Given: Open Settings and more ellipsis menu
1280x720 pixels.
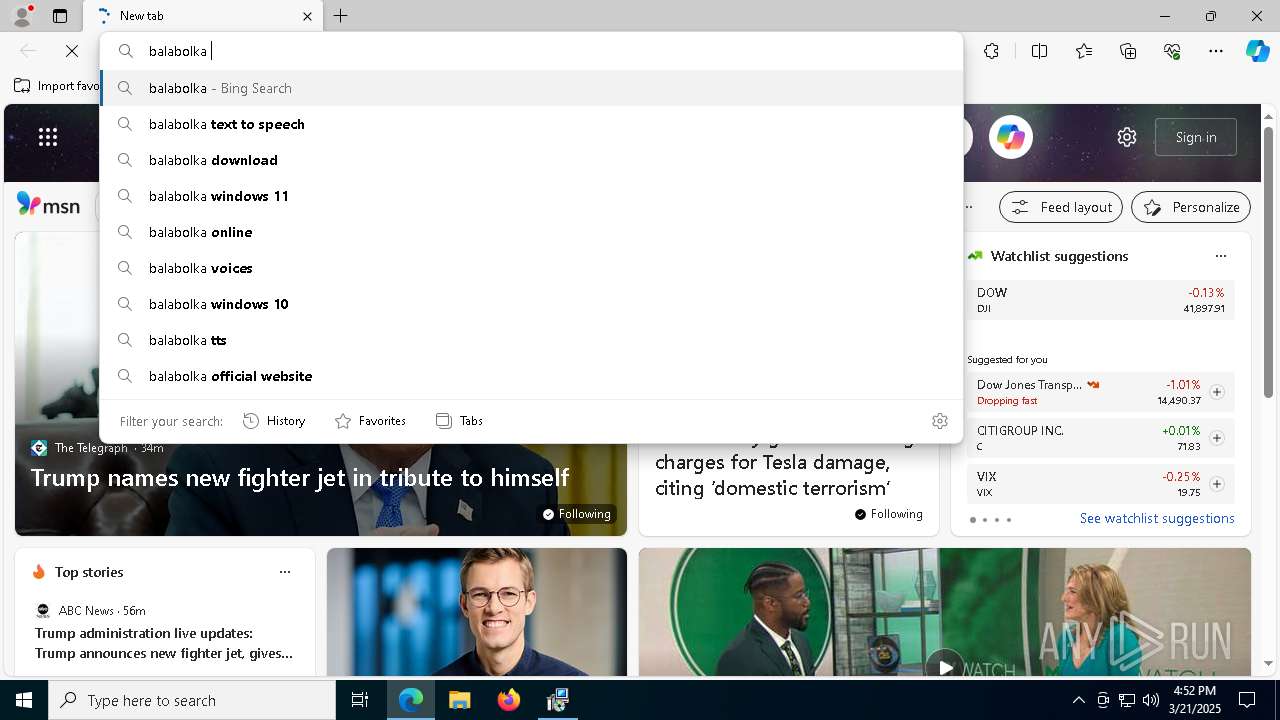Looking at the screenshot, I should pos(1216,51).
